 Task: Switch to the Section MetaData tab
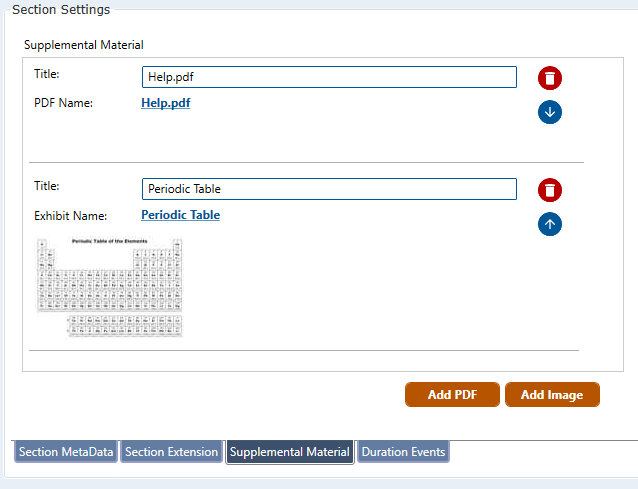pyautogui.click(x=66, y=452)
